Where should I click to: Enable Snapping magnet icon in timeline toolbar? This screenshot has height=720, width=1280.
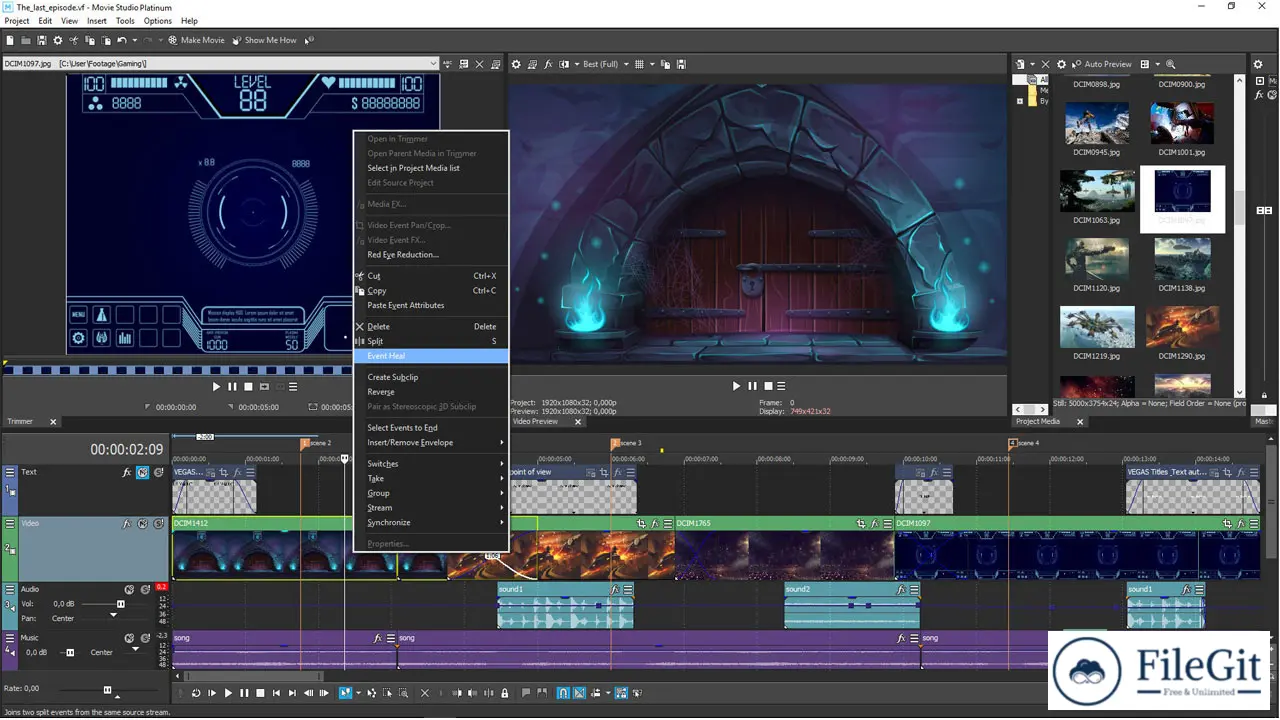tap(563, 693)
